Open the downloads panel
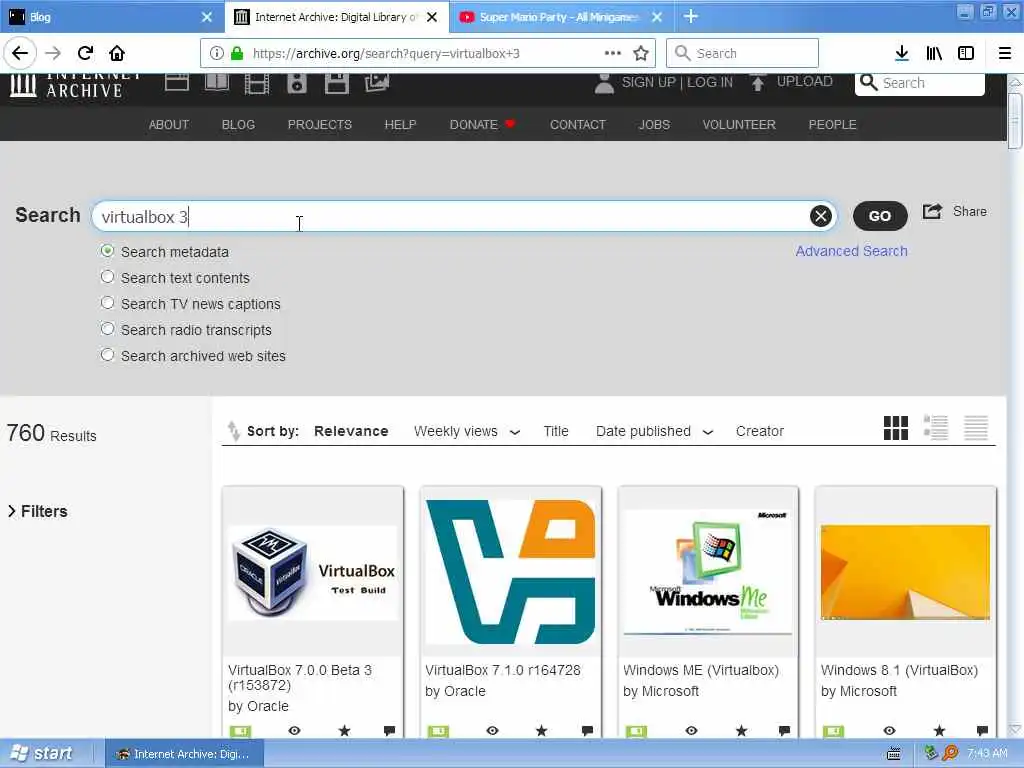Viewport: 1024px width, 768px height. [x=902, y=53]
